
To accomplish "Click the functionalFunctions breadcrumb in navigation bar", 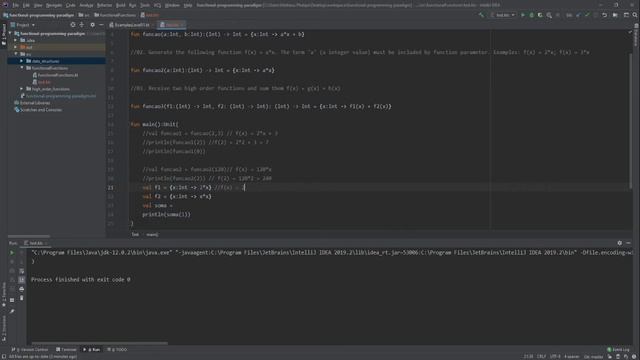I will (115, 15).
